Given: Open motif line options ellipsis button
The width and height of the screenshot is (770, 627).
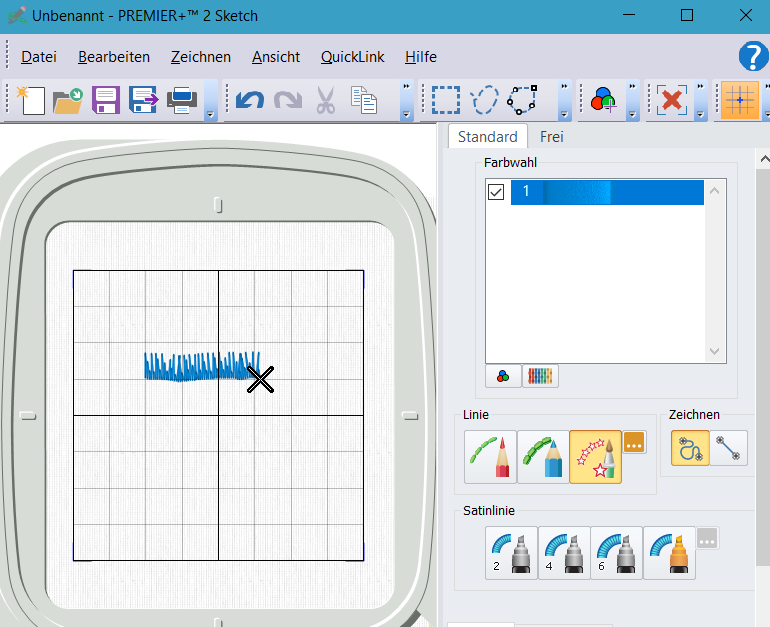Looking at the screenshot, I should click(634, 442).
